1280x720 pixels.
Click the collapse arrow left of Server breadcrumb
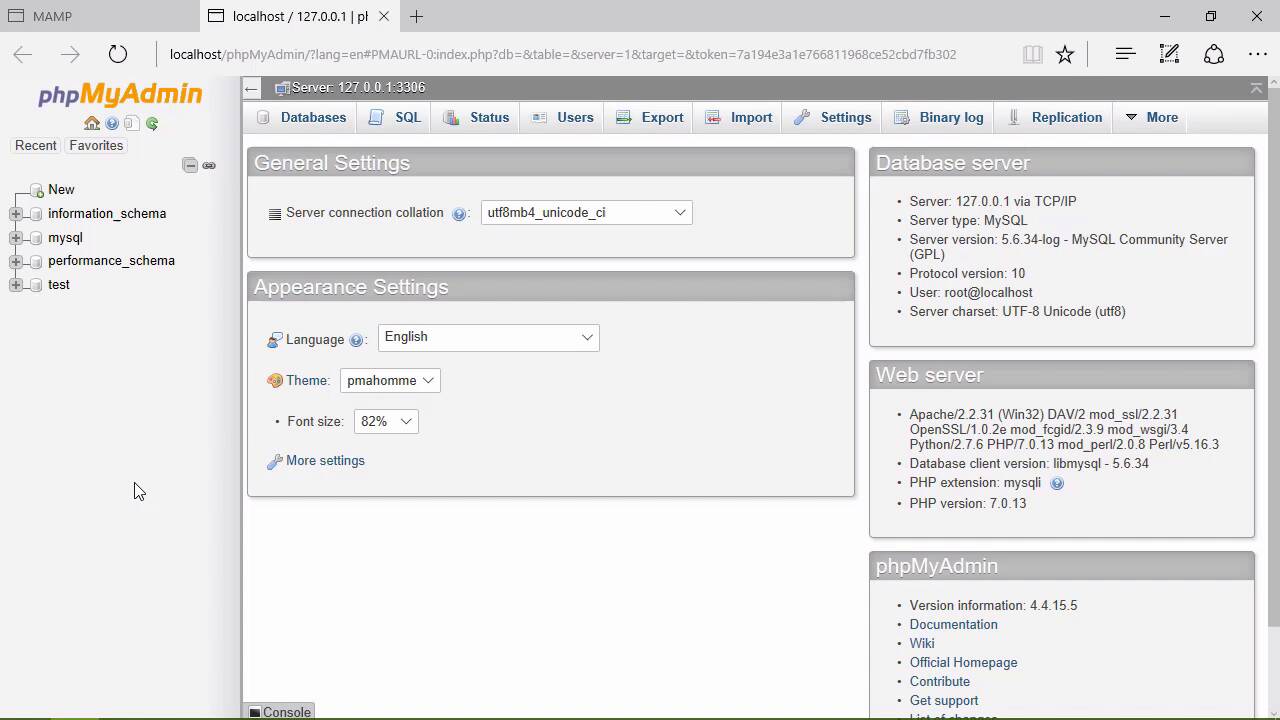[251, 88]
